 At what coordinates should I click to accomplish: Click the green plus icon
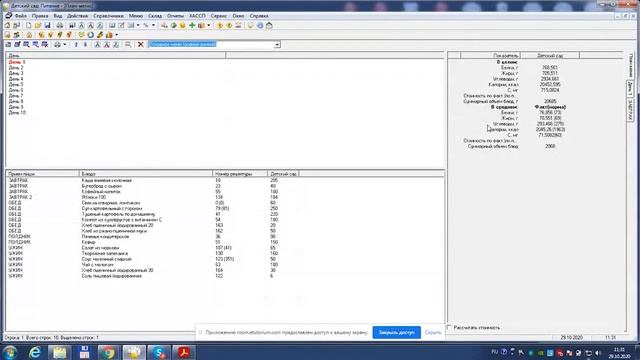[x=192, y=25]
